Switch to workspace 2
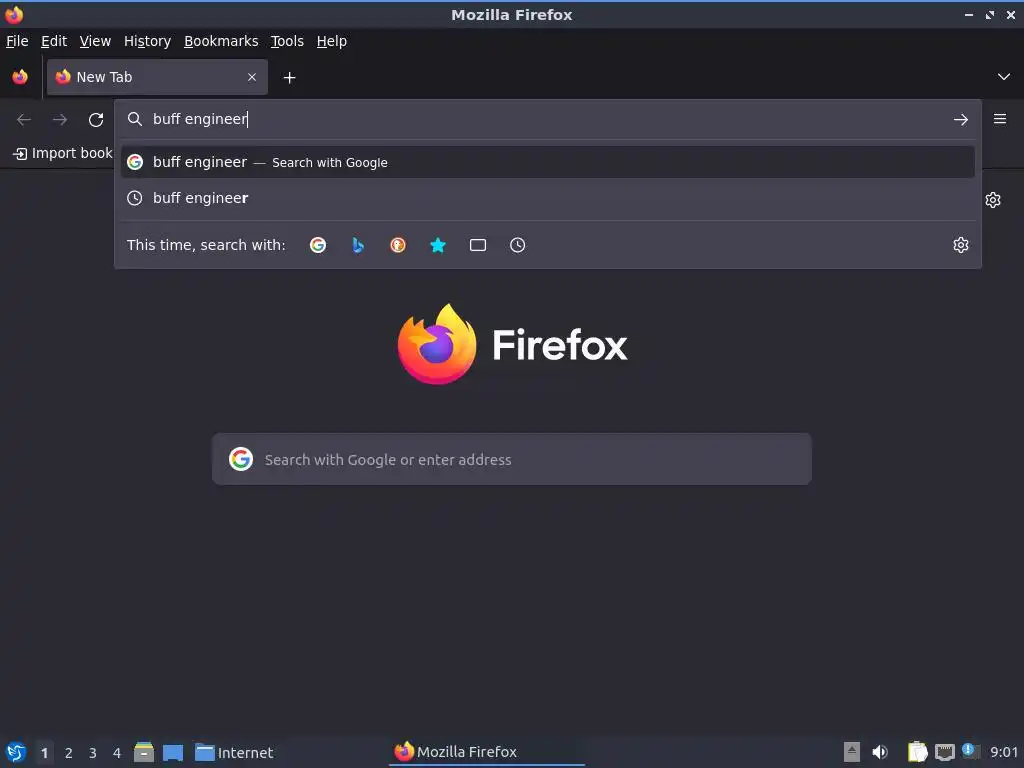 [69, 753]
